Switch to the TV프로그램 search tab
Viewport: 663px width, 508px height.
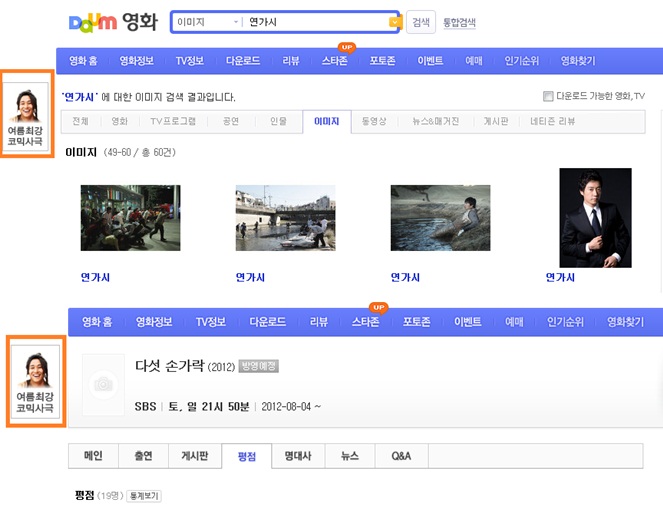click(x=173, y=121)
